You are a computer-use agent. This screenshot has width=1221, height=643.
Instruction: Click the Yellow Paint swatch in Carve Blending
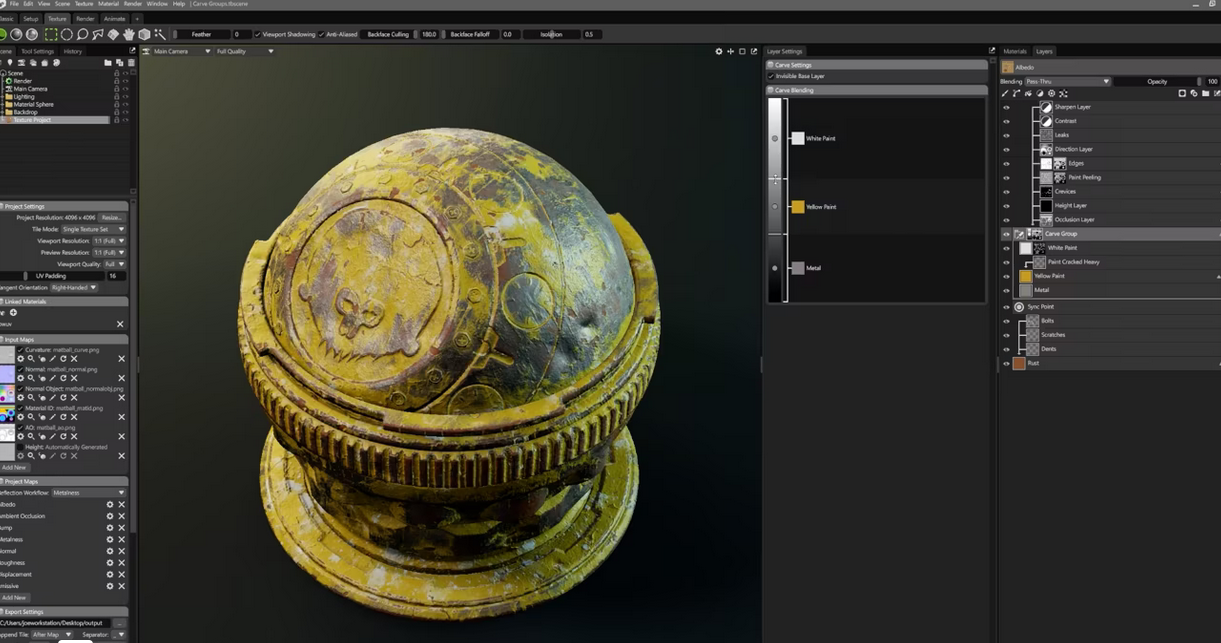[798, 207]
